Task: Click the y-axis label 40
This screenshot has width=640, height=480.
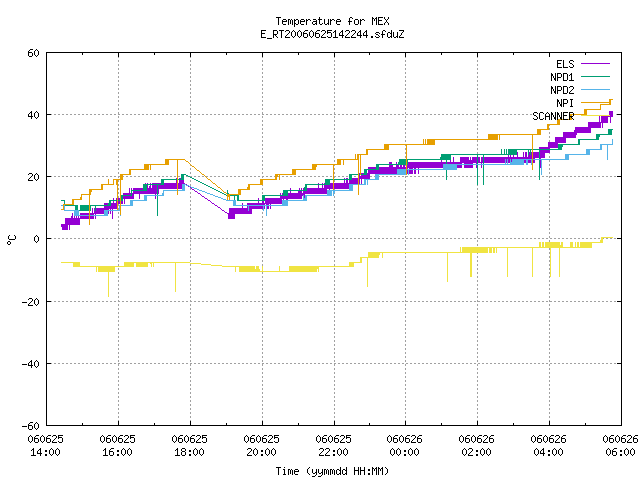Action: click(x=33, y=115)
